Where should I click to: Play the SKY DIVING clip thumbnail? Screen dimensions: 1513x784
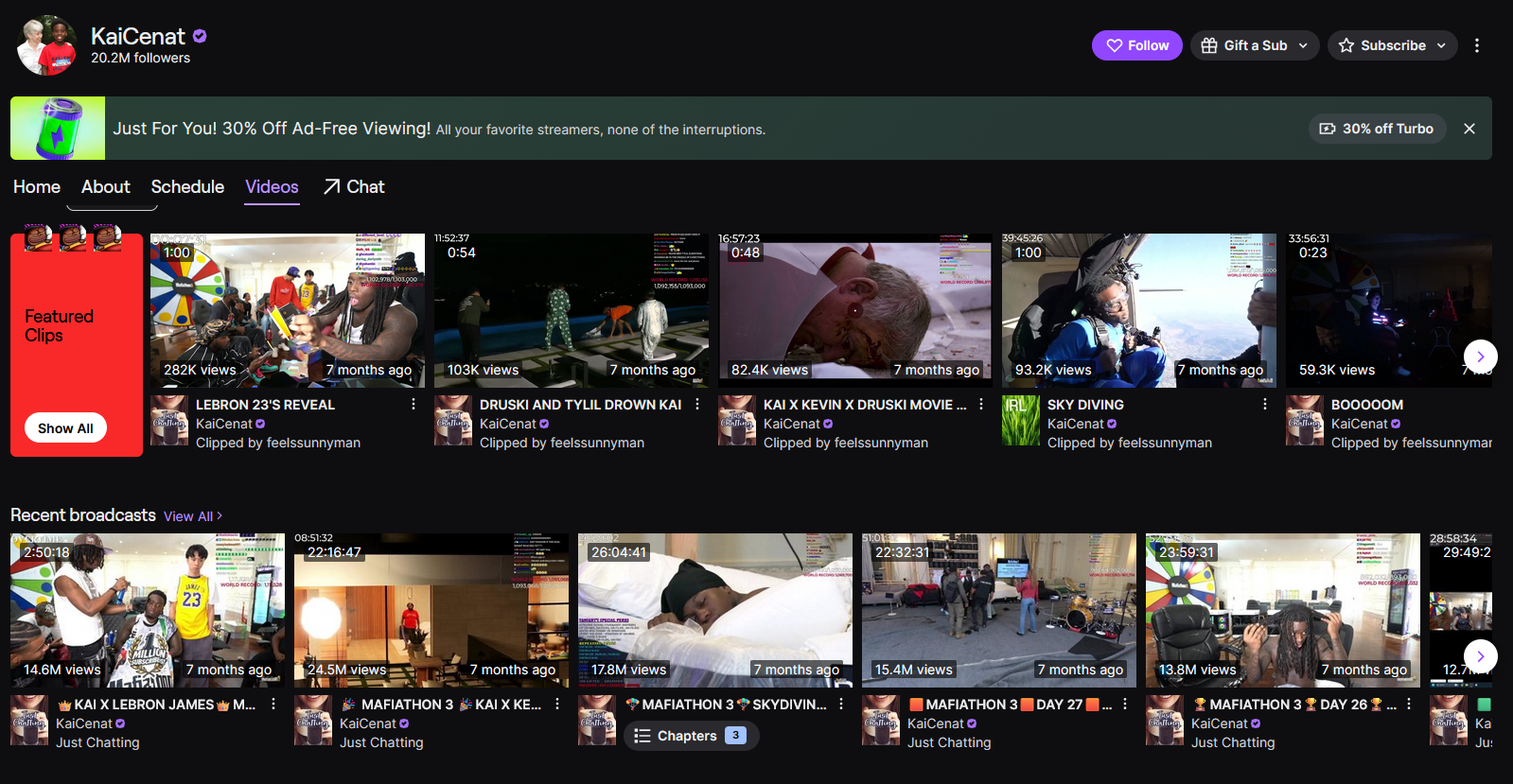tap(1139, 310)
